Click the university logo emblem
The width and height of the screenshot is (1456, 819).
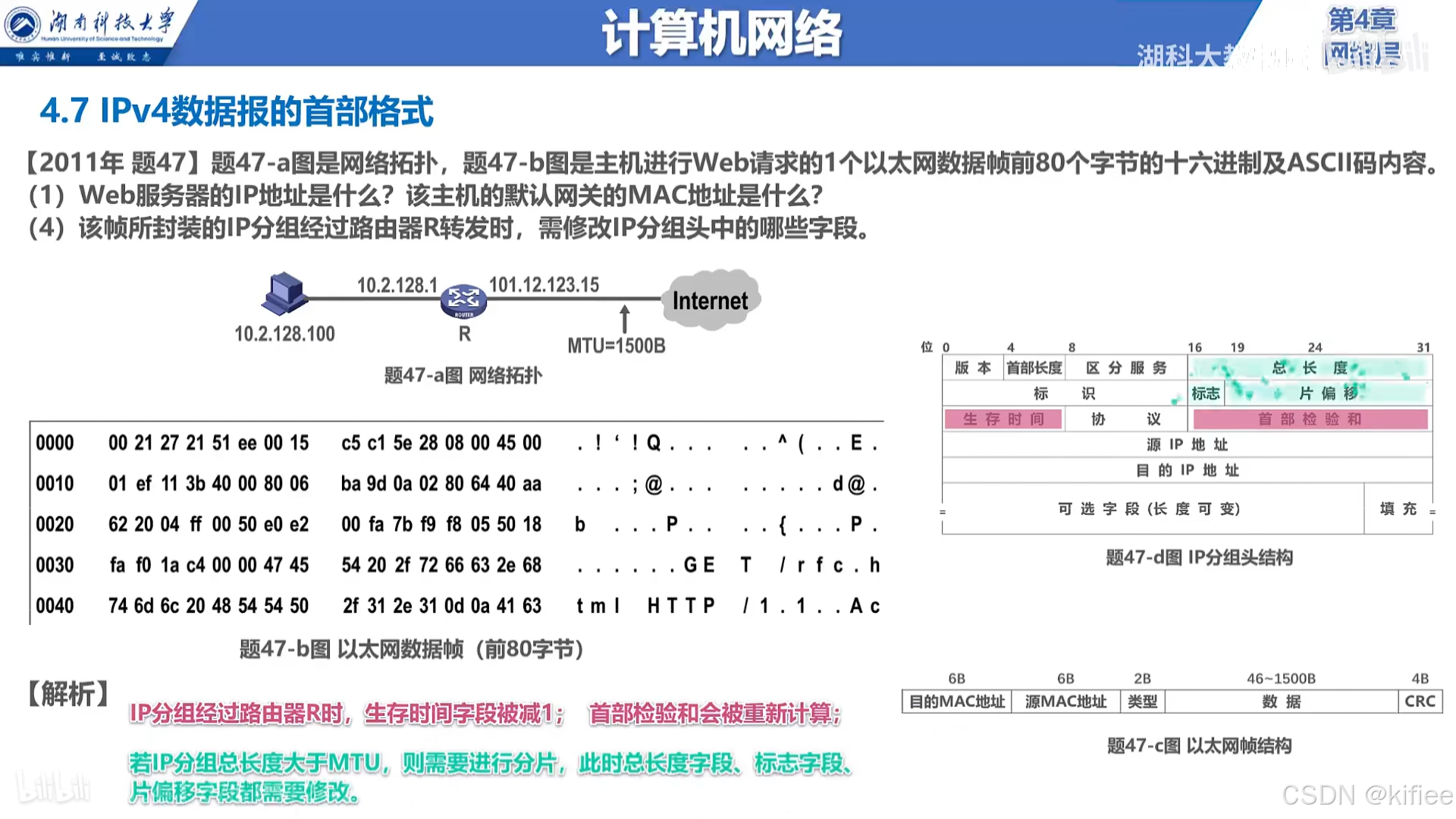click(23, 24)
